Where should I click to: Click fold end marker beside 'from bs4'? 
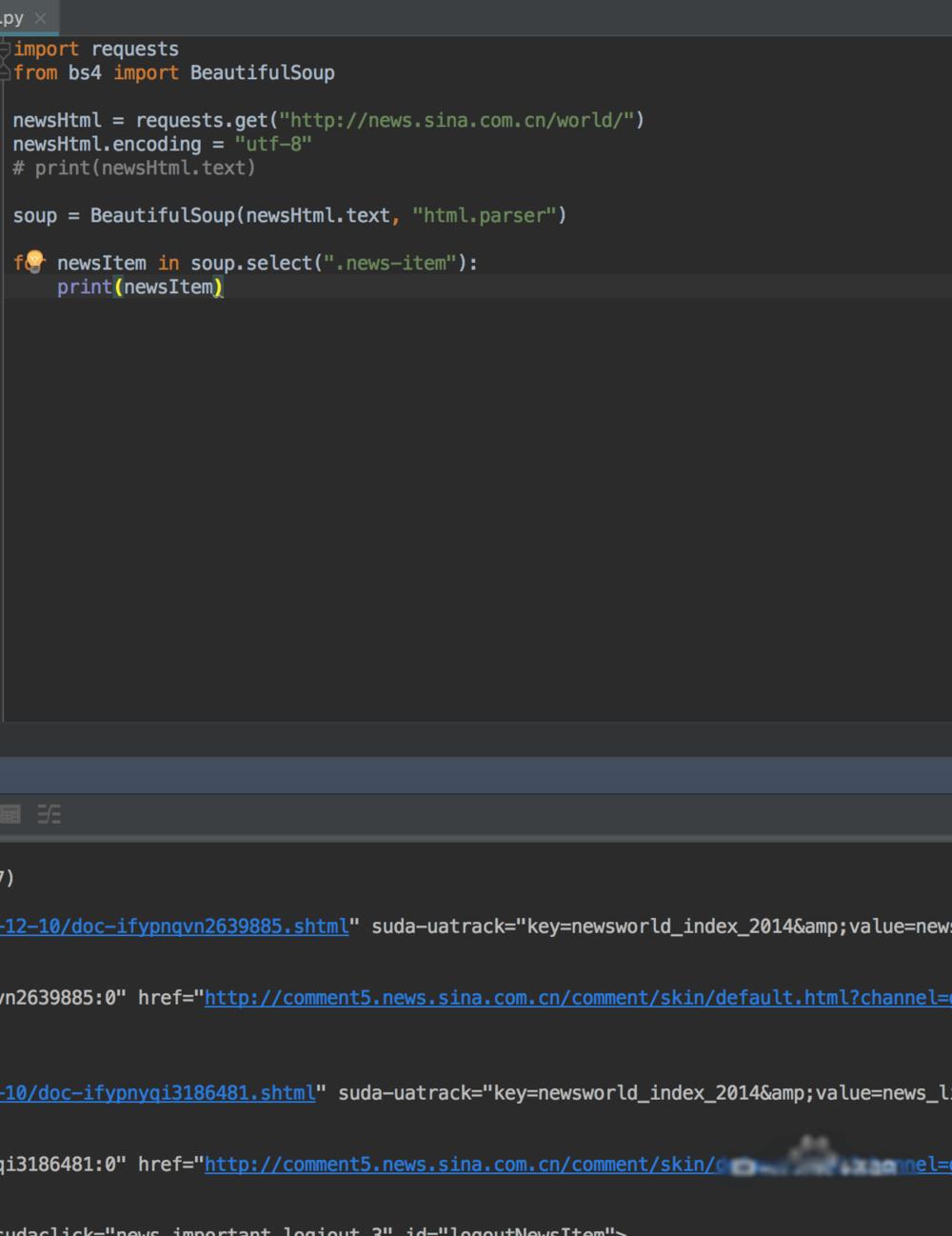click(6, 73)
